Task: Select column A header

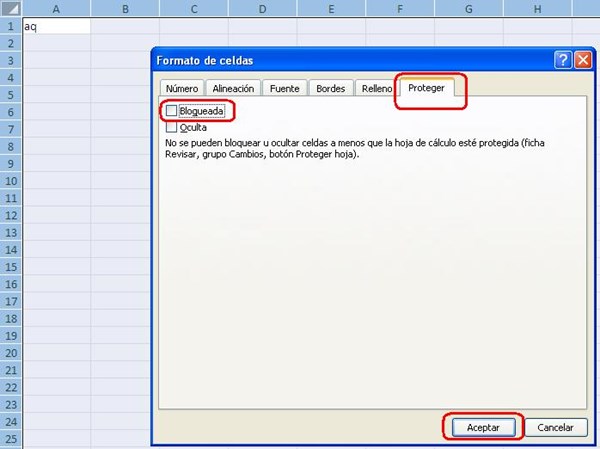Action: click(x=57, y=8)
